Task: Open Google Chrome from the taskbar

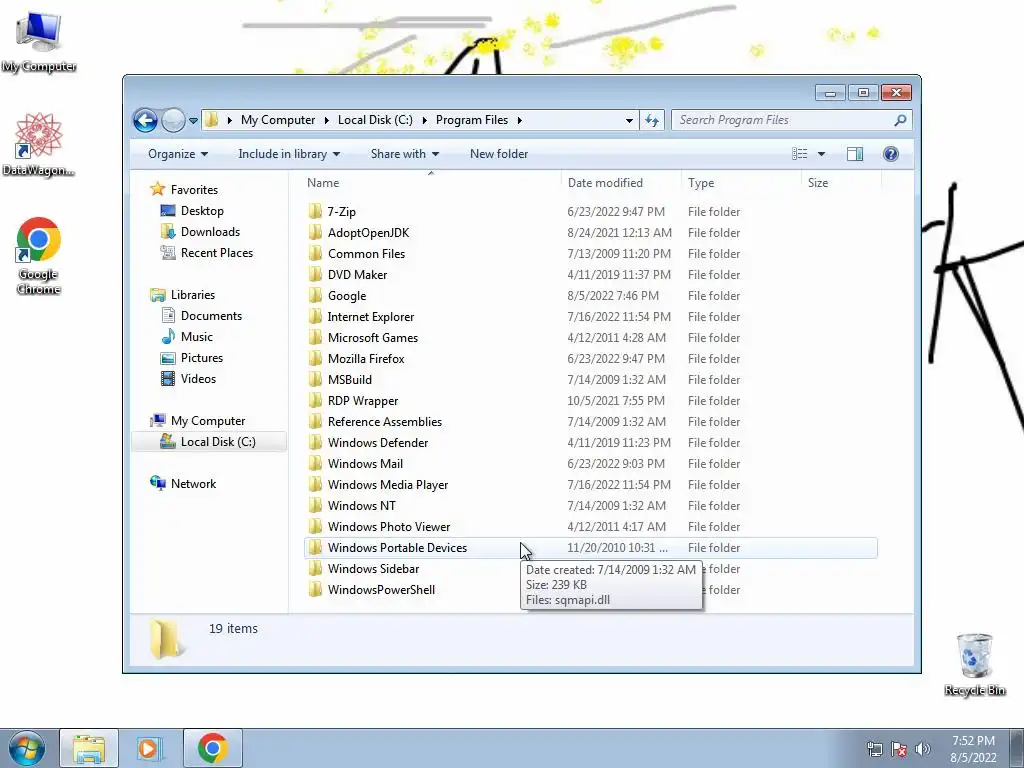Action: (212, 748)
